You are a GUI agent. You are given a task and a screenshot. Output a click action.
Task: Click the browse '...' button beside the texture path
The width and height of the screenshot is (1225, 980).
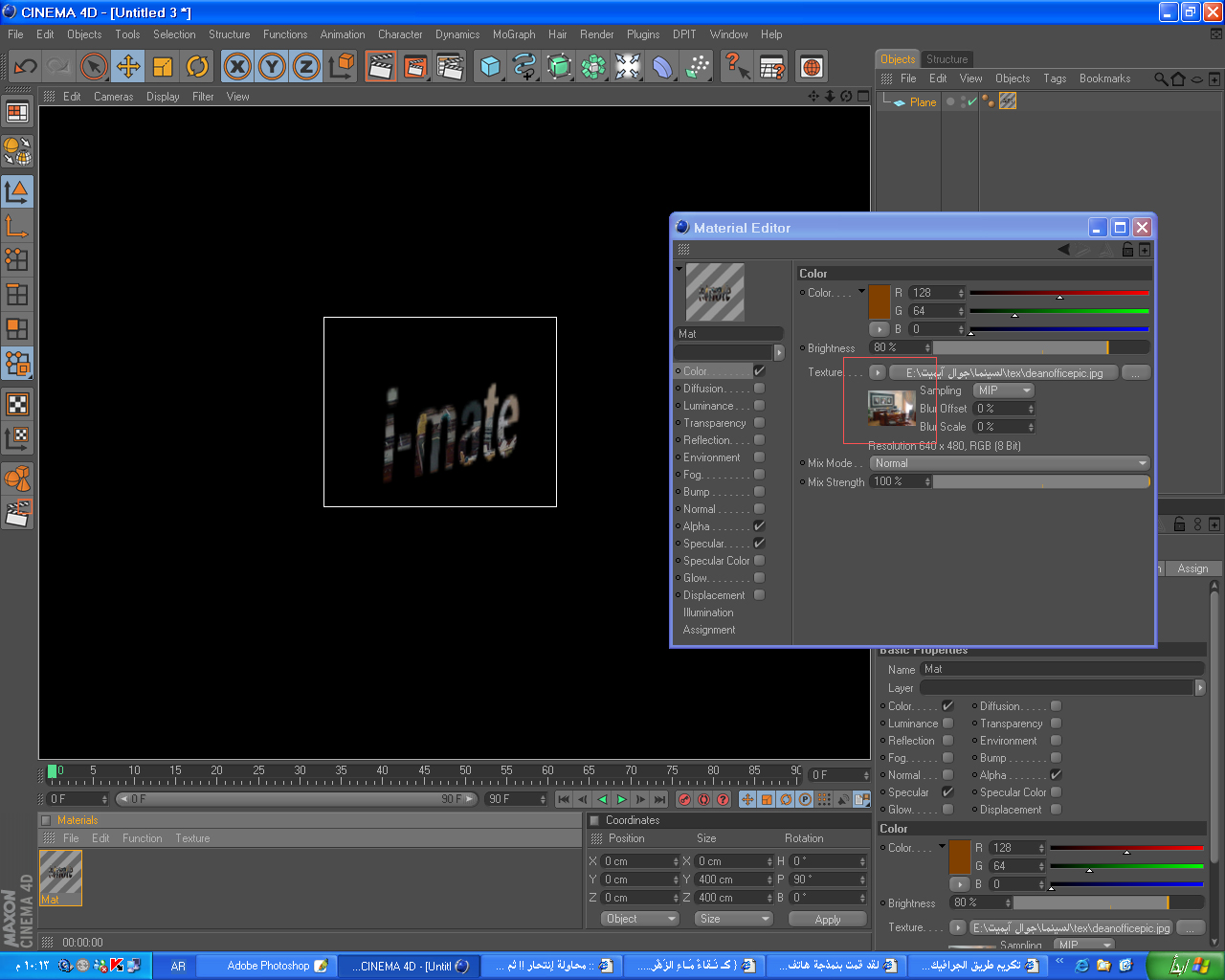tap(1135, 372)
